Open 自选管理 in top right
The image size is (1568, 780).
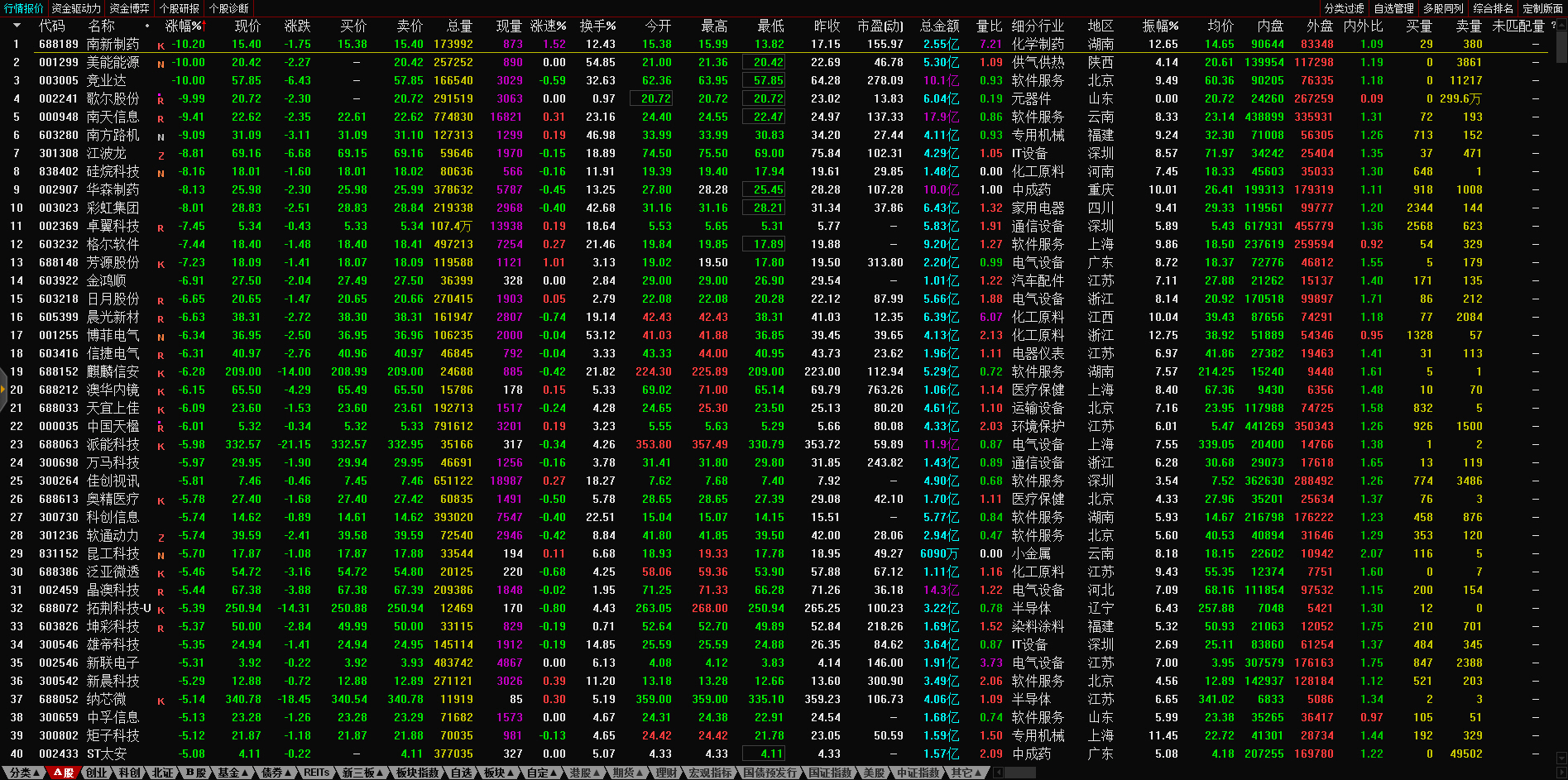pyautogui.click(x=1394, y=8)
